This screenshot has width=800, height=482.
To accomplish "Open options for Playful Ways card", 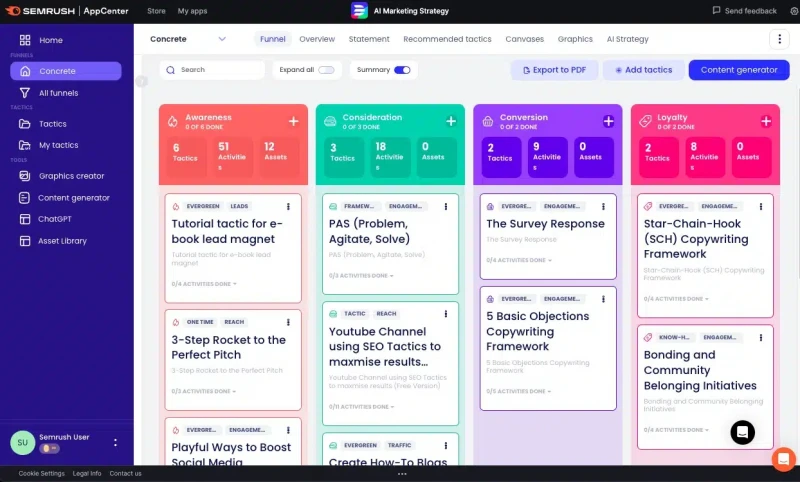I will 288,430.
